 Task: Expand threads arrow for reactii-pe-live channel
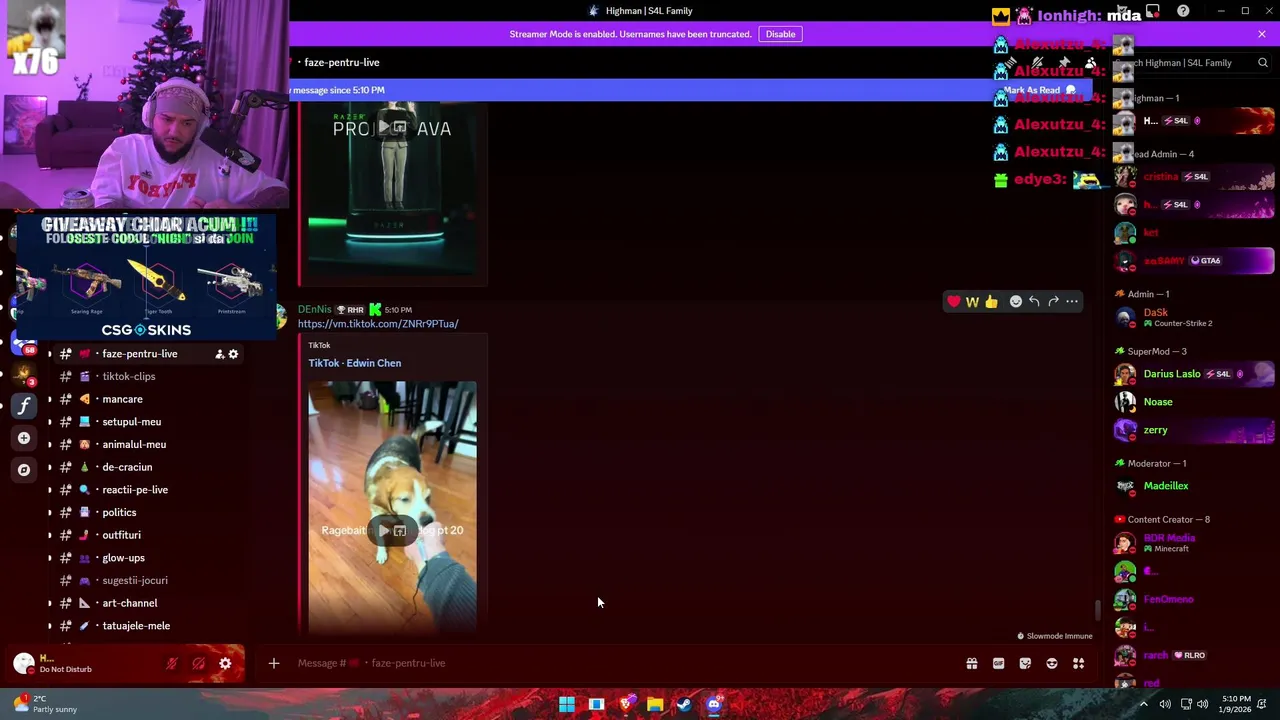coord(50,490)
